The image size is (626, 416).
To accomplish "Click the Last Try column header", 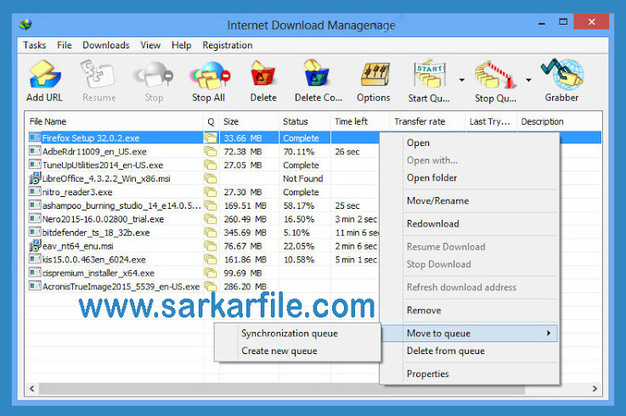I will click(491, 122).
